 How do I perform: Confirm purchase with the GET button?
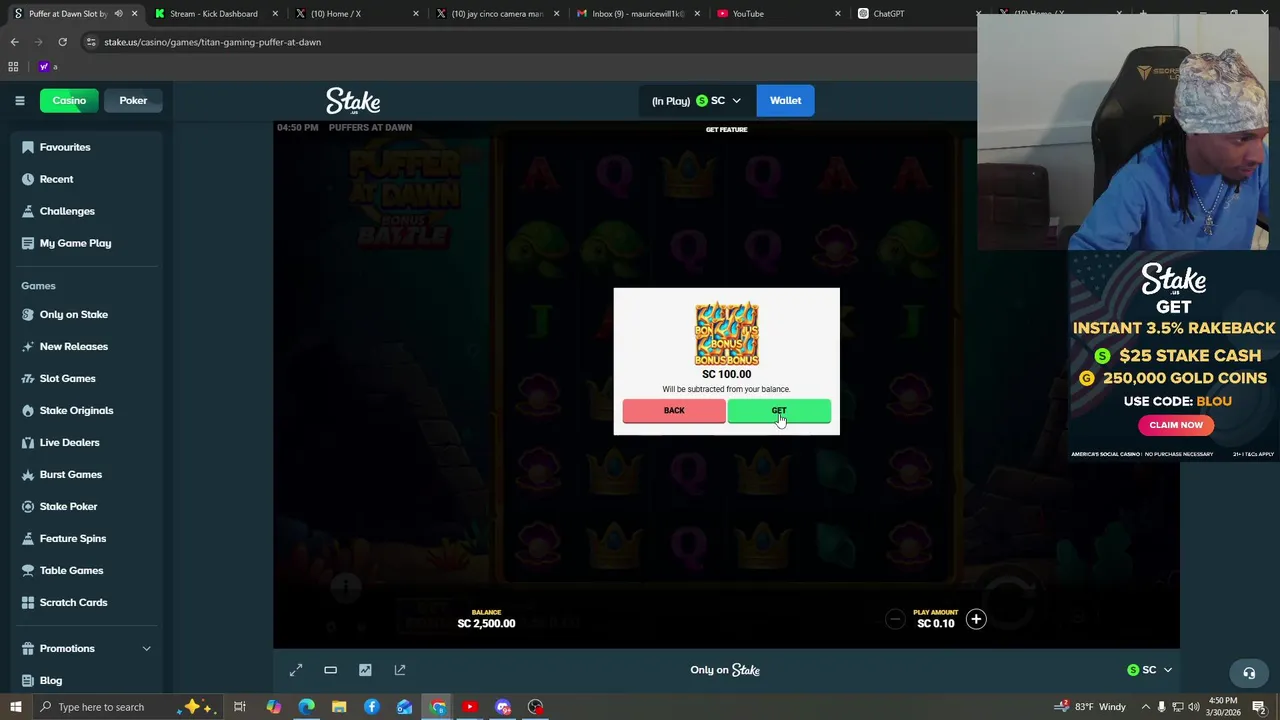click(779, 411)
